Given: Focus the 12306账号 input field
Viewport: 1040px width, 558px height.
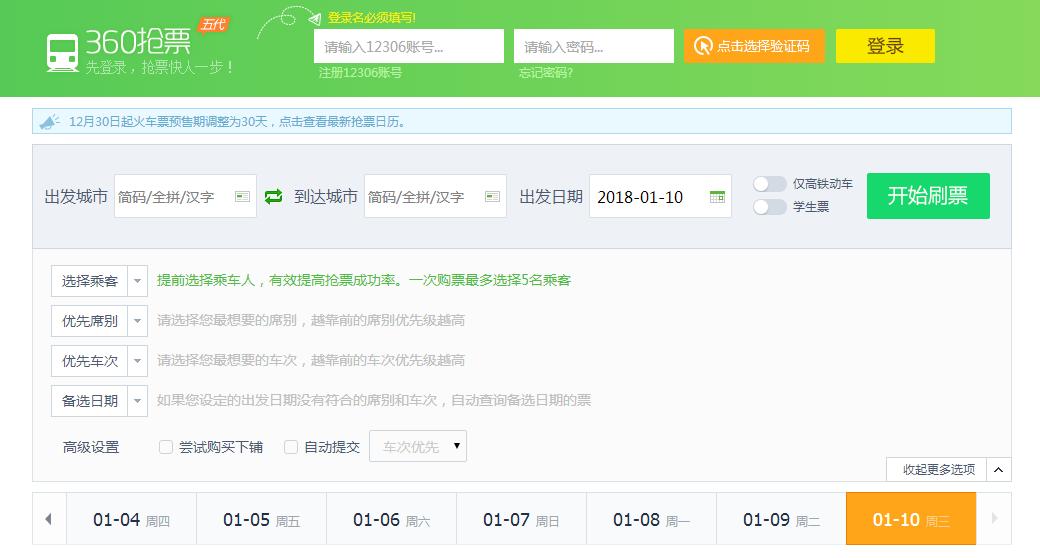Looking at the screenshot, I should [409, 46].
